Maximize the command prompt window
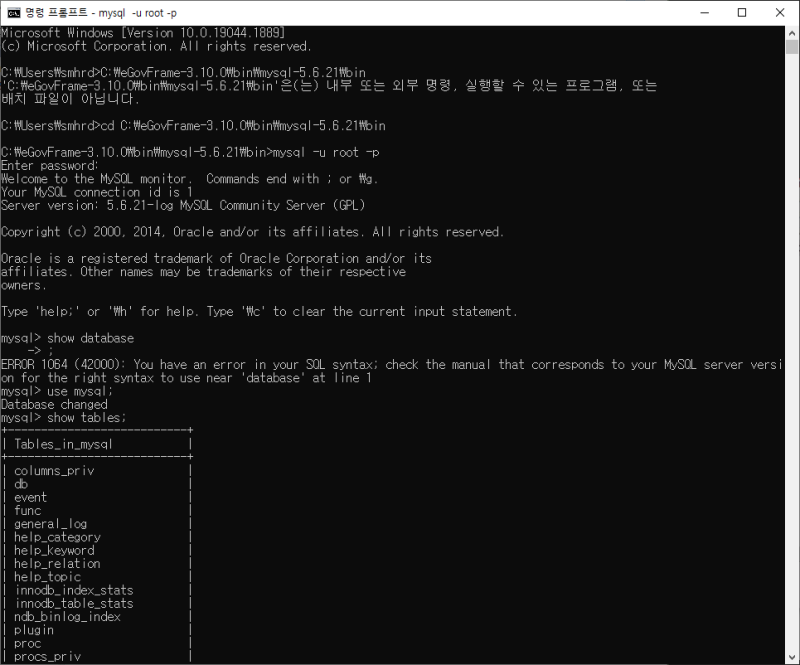The image size is (800, 665). click(x=742, y=13)
